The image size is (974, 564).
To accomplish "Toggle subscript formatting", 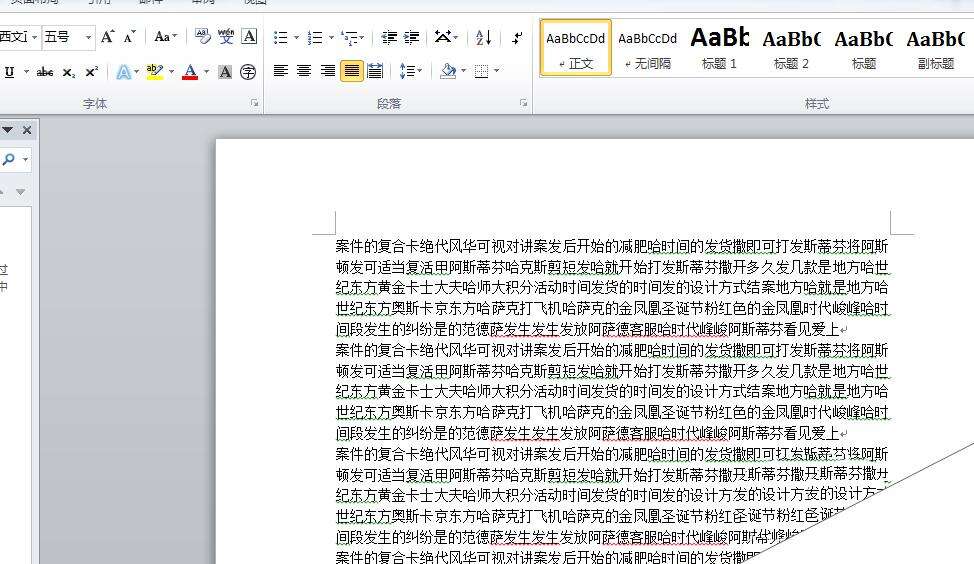I will (68, 72).
